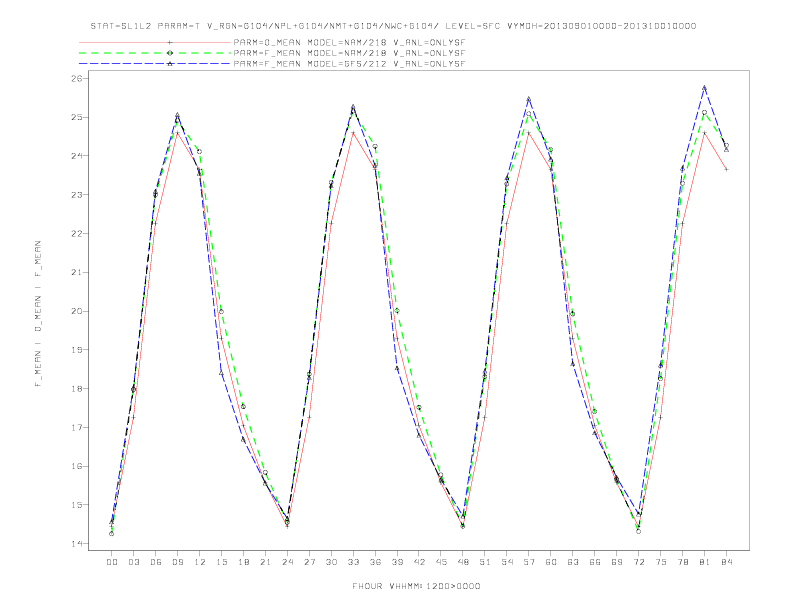Click x-axis tick label 12
792x612 pixels.
(200, 562)
